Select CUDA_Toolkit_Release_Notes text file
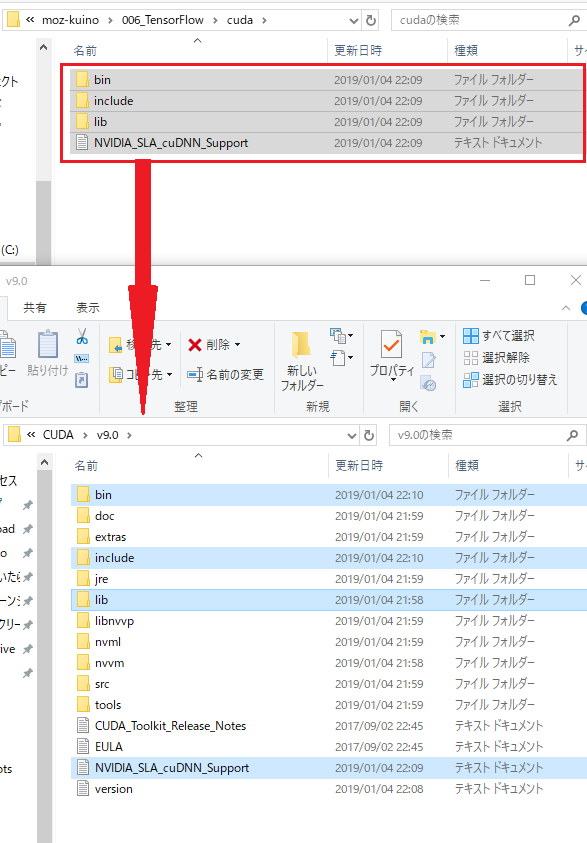Screen dimensions: 587x843 point(329,725)
